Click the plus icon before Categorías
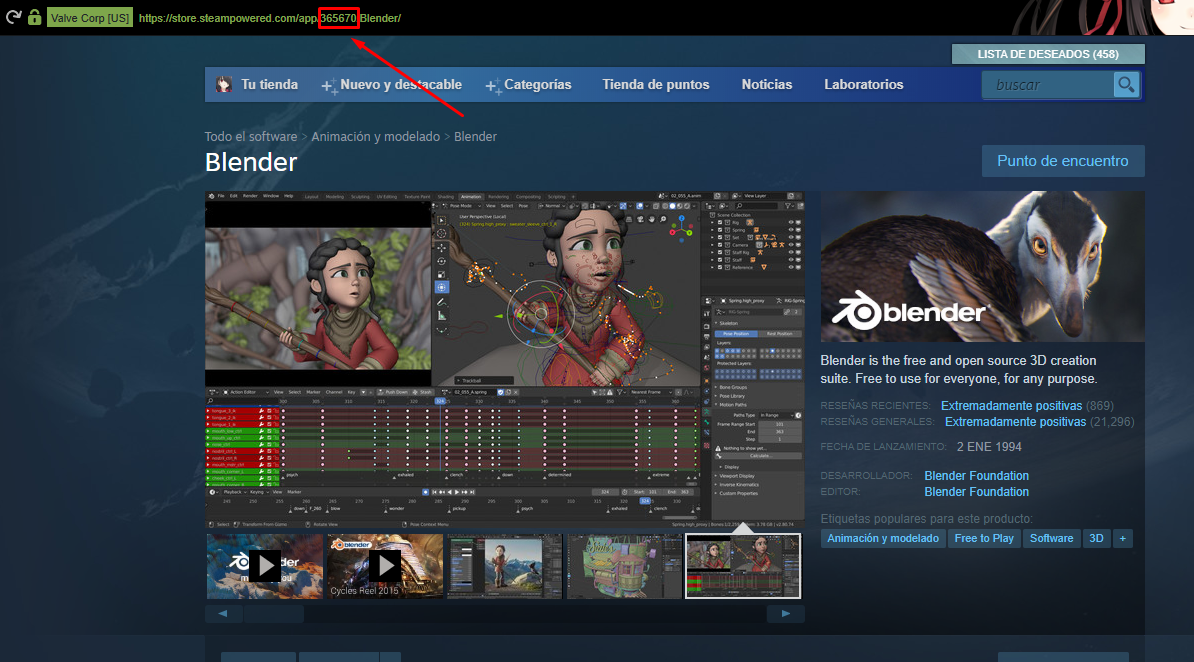Image resolution: width=1194 pixels, height=662 pixels. click(493, 86)
